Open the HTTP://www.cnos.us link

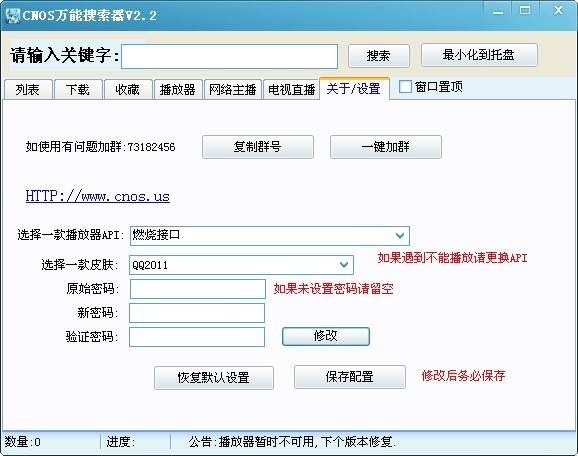tap(98, 196)
